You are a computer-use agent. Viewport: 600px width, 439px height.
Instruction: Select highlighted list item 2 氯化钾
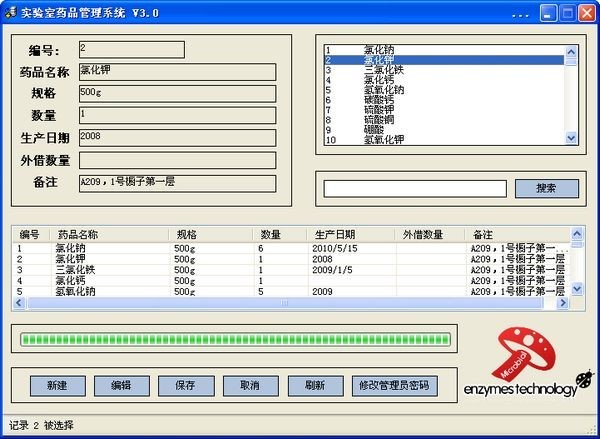[444, 60]
